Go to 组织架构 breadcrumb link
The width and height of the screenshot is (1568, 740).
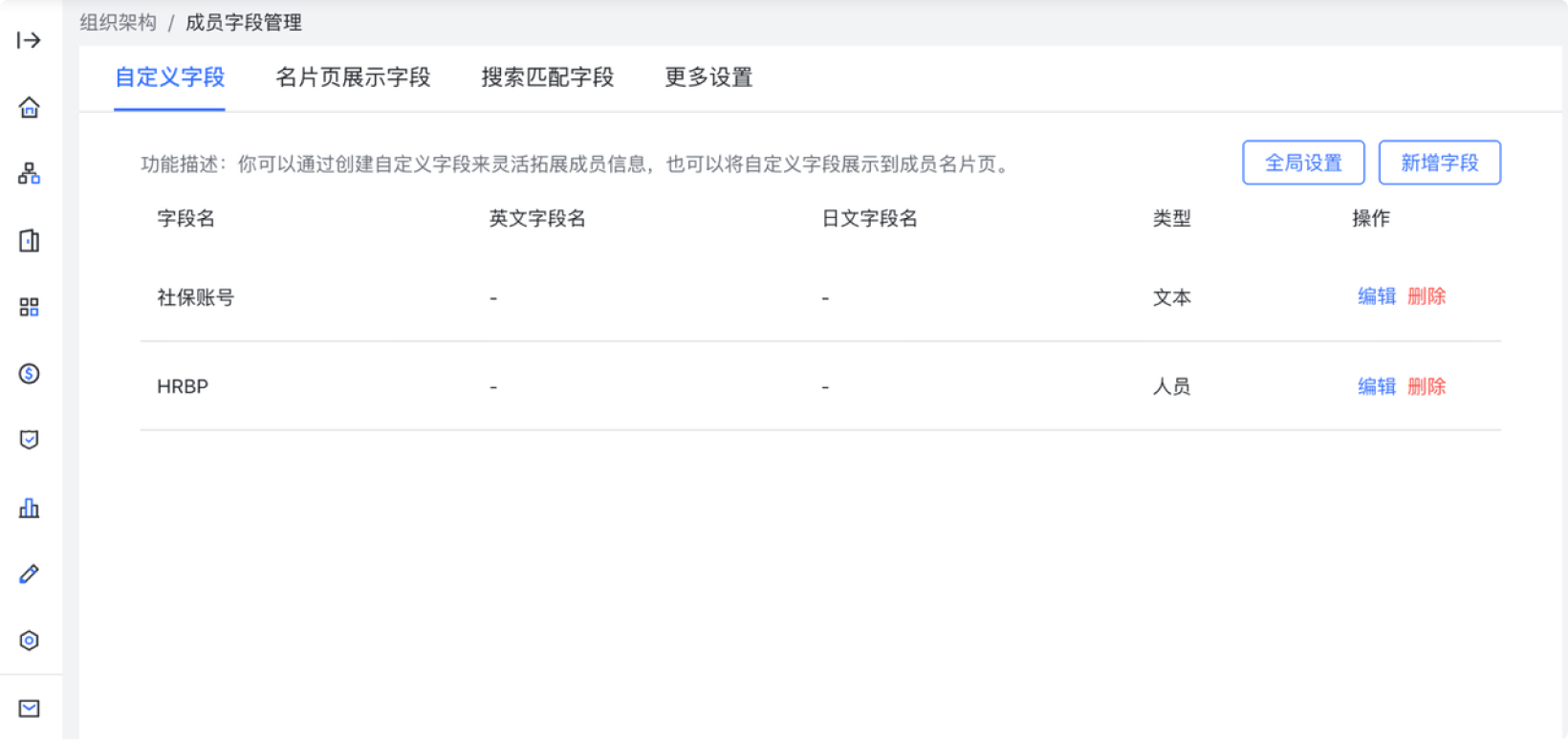(118, 23)
